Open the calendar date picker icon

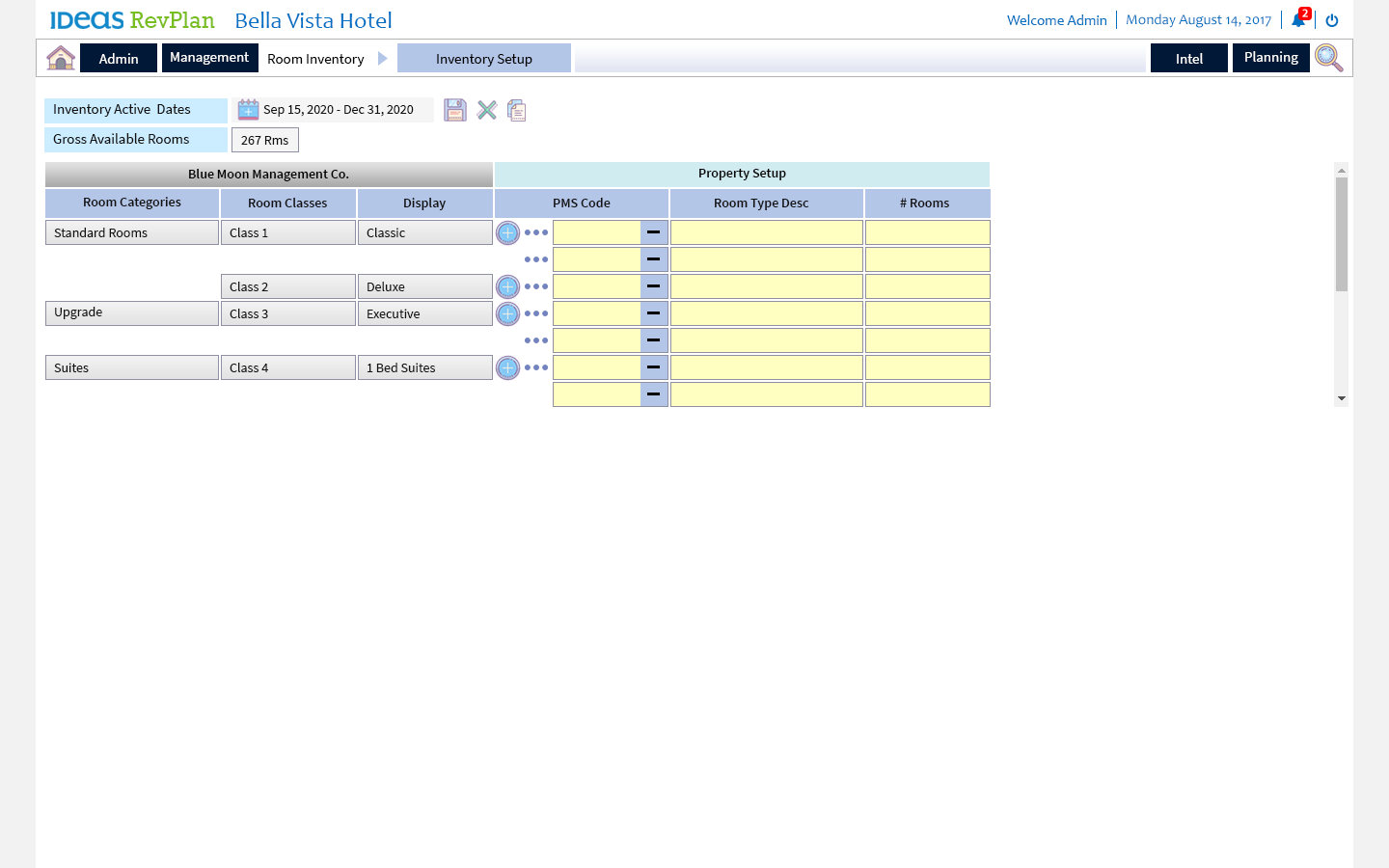[248, 110]
